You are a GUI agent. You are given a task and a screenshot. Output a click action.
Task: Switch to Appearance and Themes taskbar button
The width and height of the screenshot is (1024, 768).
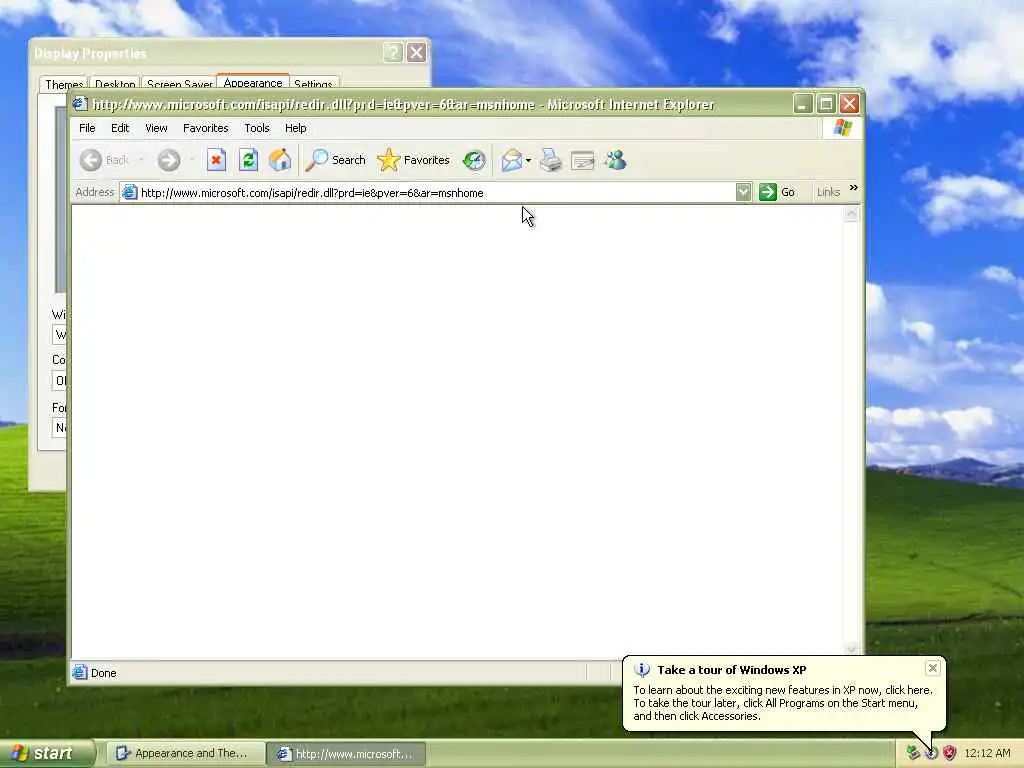pyautogui.click(x=185, y=754)
